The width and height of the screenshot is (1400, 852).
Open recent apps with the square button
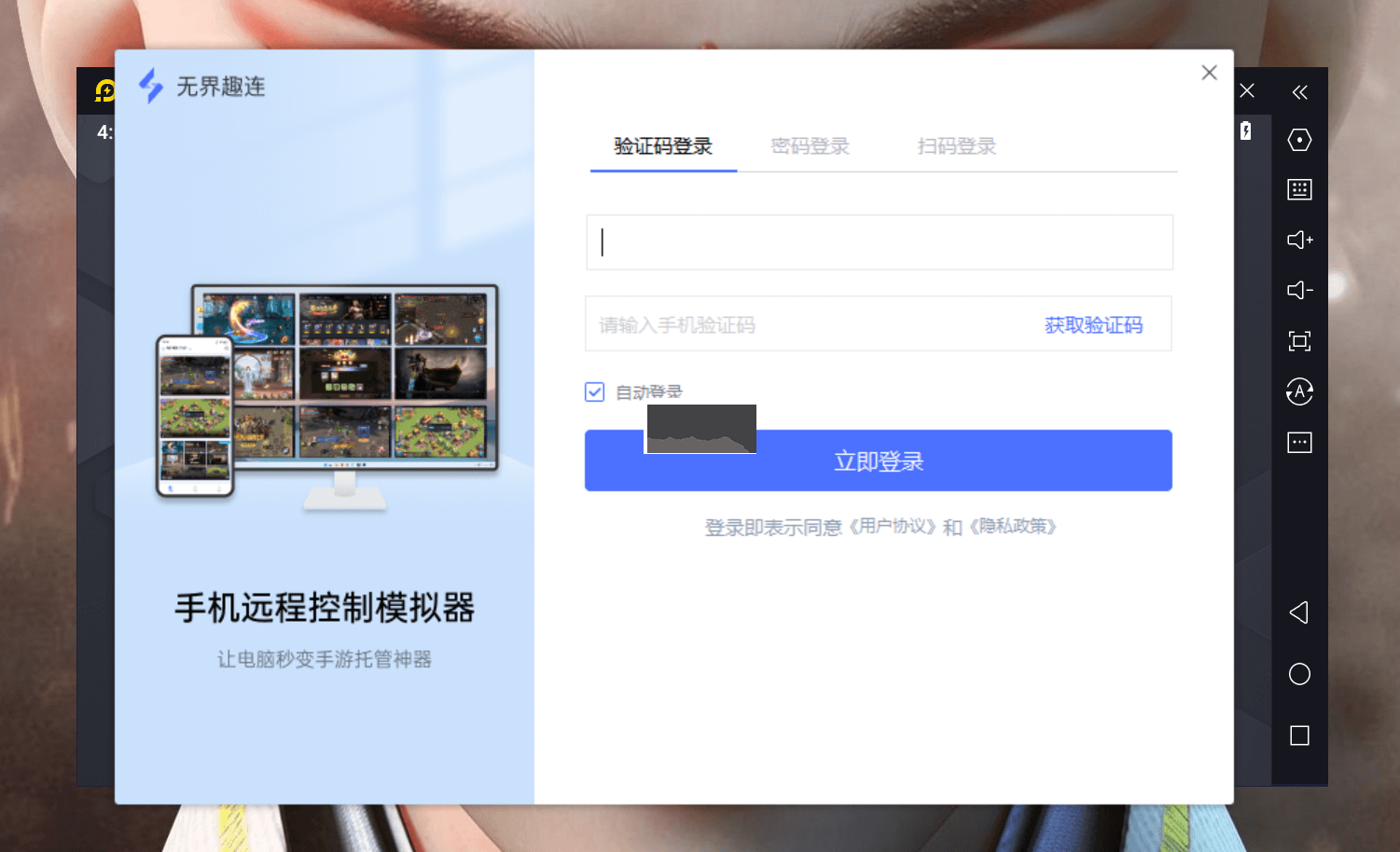(x=1299, y=735)
